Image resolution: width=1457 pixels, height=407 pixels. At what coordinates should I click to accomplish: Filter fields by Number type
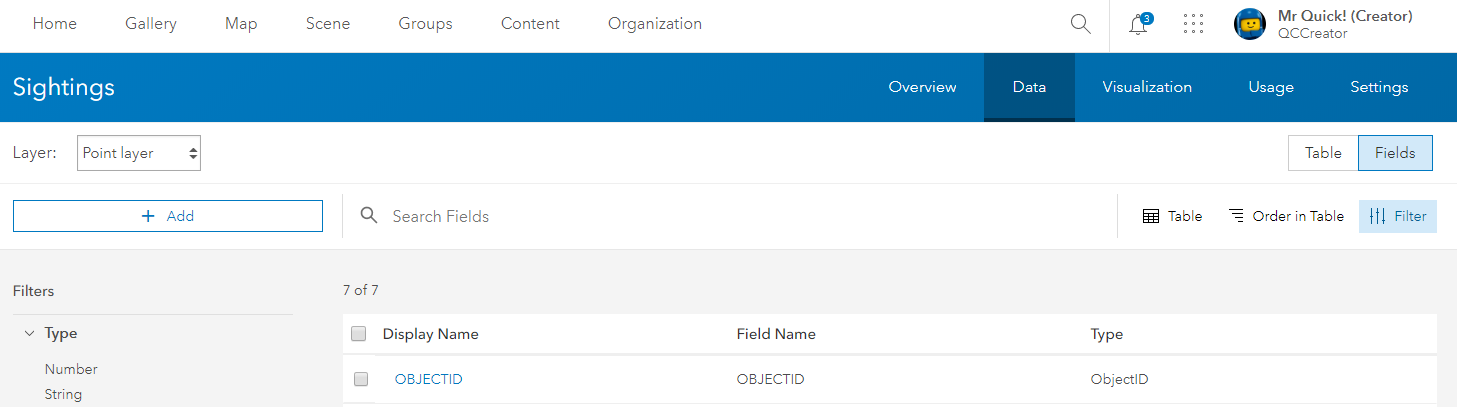click(x=71, y=369)
